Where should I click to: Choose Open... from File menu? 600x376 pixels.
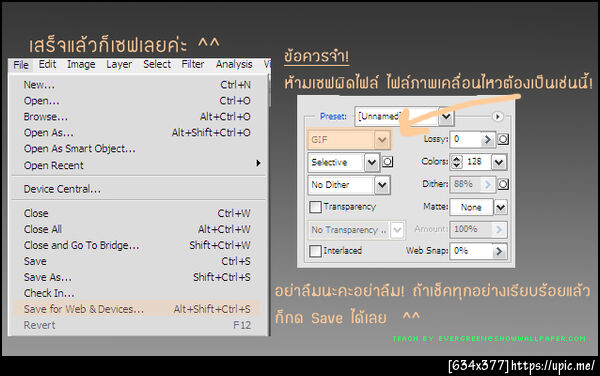(x=137, y=101)
